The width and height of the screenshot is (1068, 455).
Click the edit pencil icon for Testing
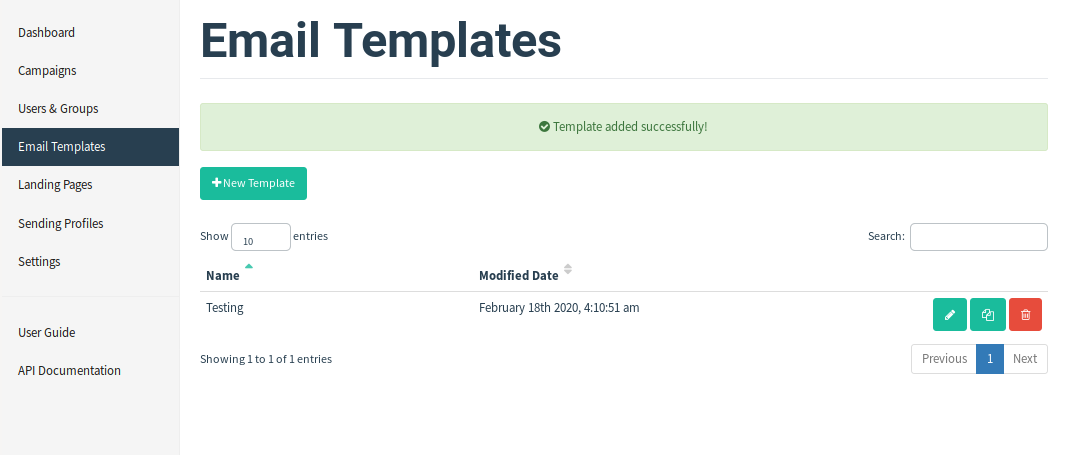pos(949,314)
